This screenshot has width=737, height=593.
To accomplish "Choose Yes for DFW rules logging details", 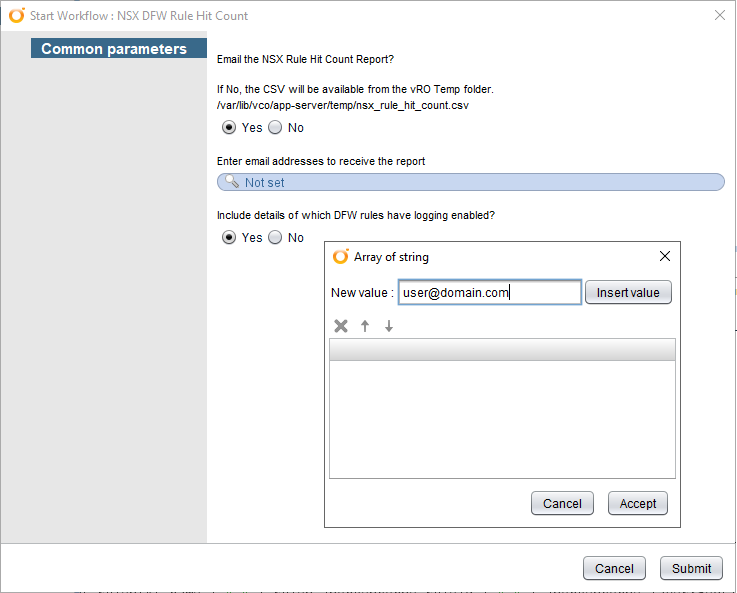I will click(x=229, y=237).
